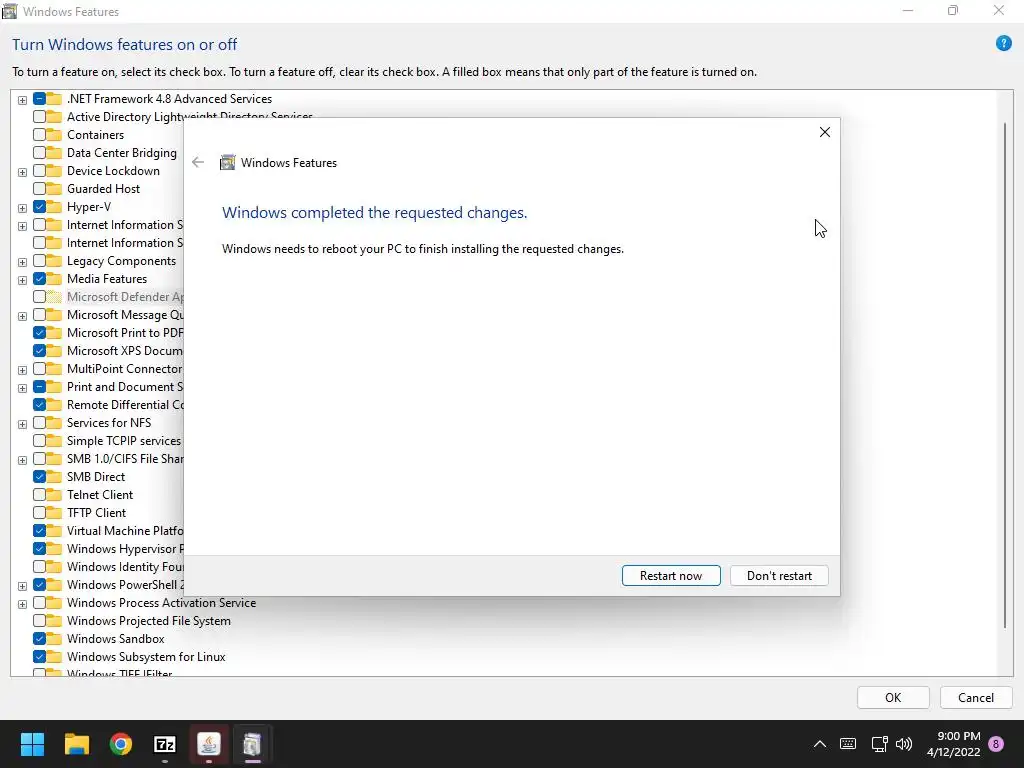Click Cancel in Windows Features window
Image resolution: width=1024 pixels, height=768 pixels.
tap(976, 697)
